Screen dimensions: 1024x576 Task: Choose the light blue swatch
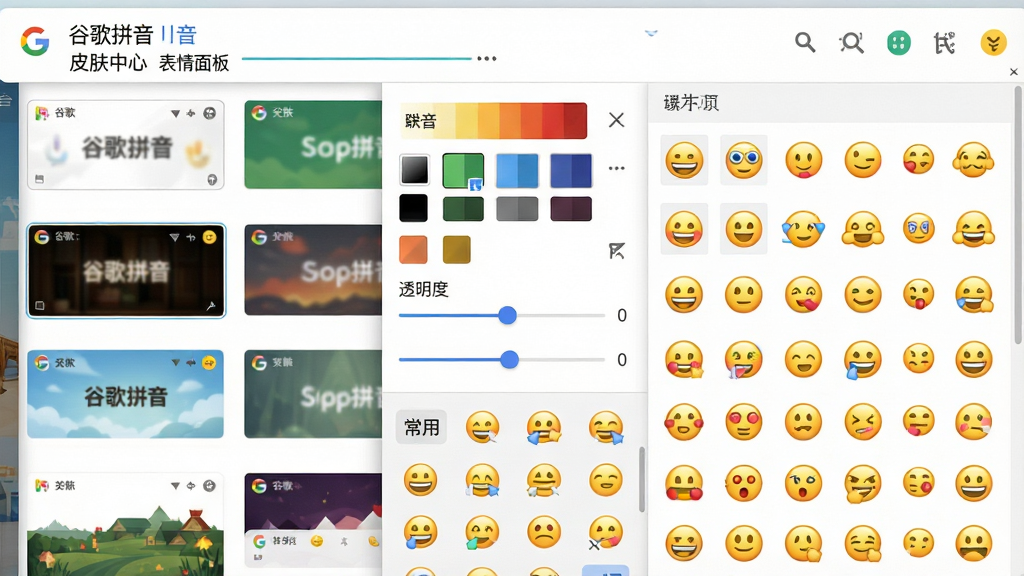517,170
